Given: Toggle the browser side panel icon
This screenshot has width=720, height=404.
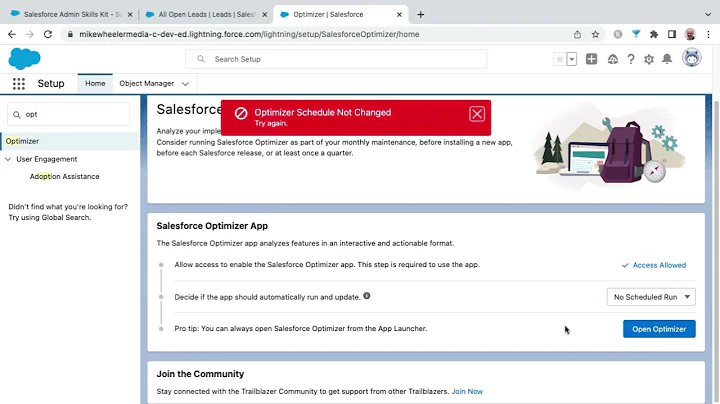Looking at the screenshot, I should 672,34.
